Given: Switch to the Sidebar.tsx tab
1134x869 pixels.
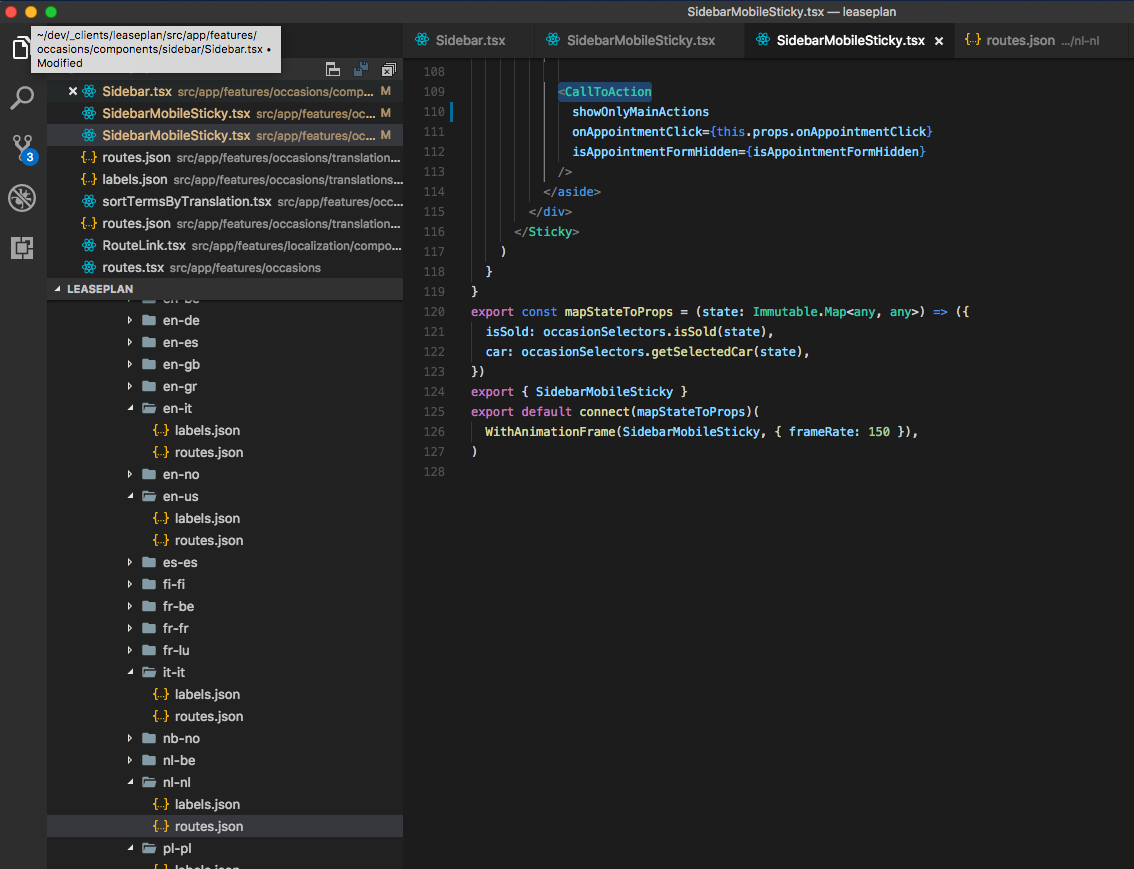Looking at the screenshot, I should coord(468,40).
